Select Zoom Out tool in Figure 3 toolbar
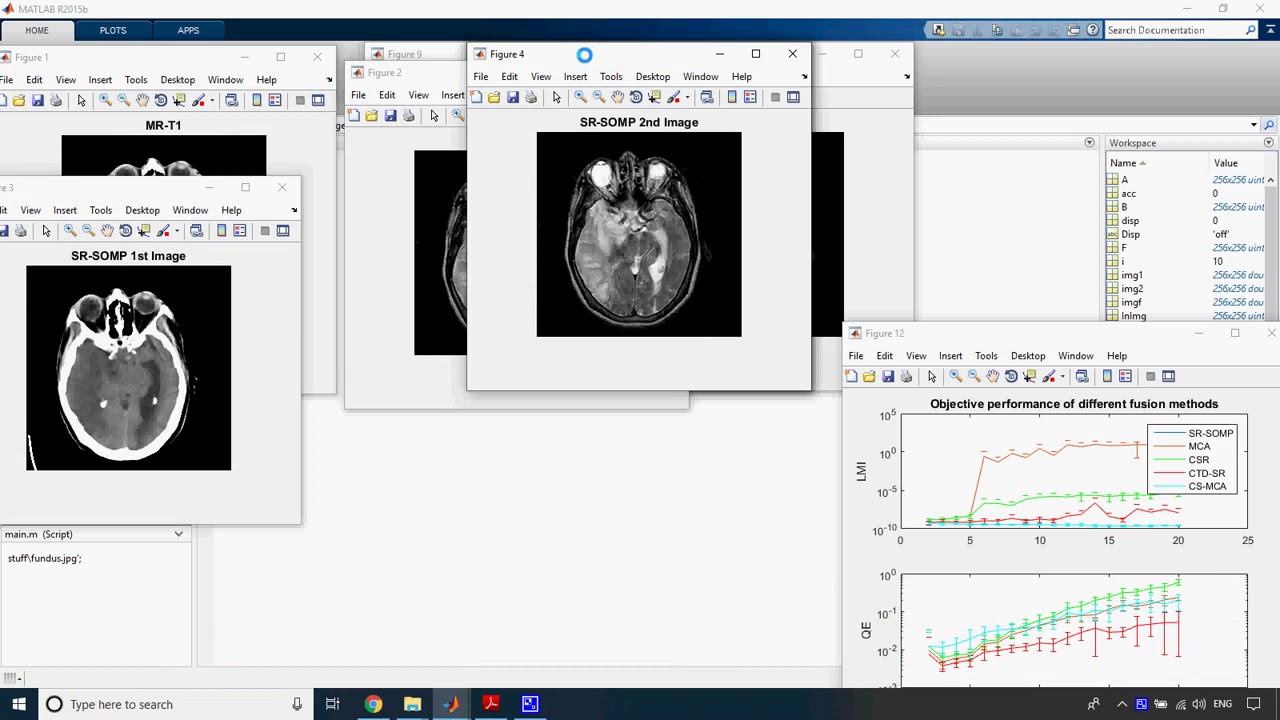Screen dimensions: 1280x720 [88, 231]
